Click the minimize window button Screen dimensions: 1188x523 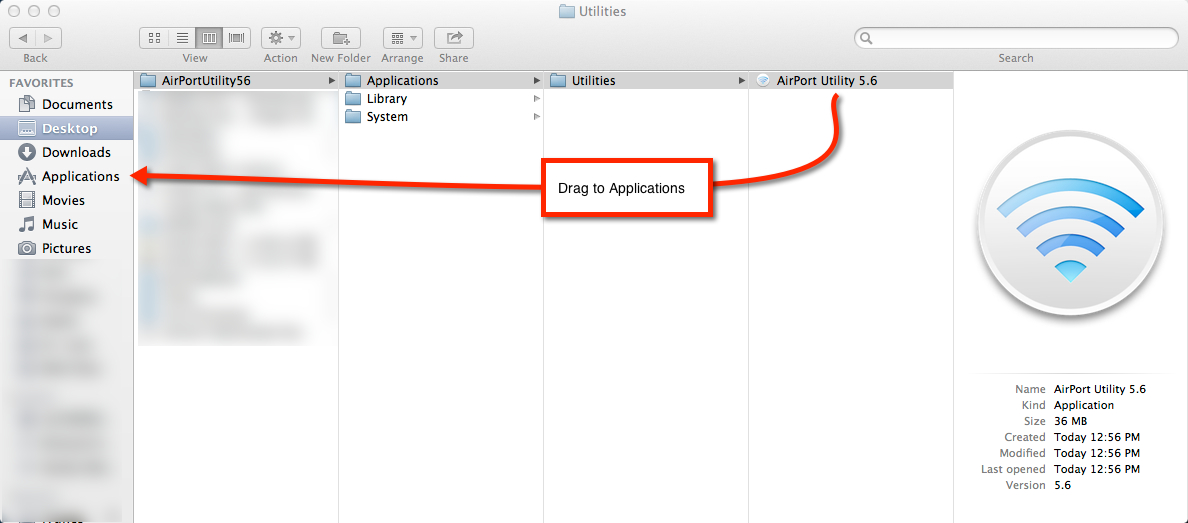pos(34,11)
